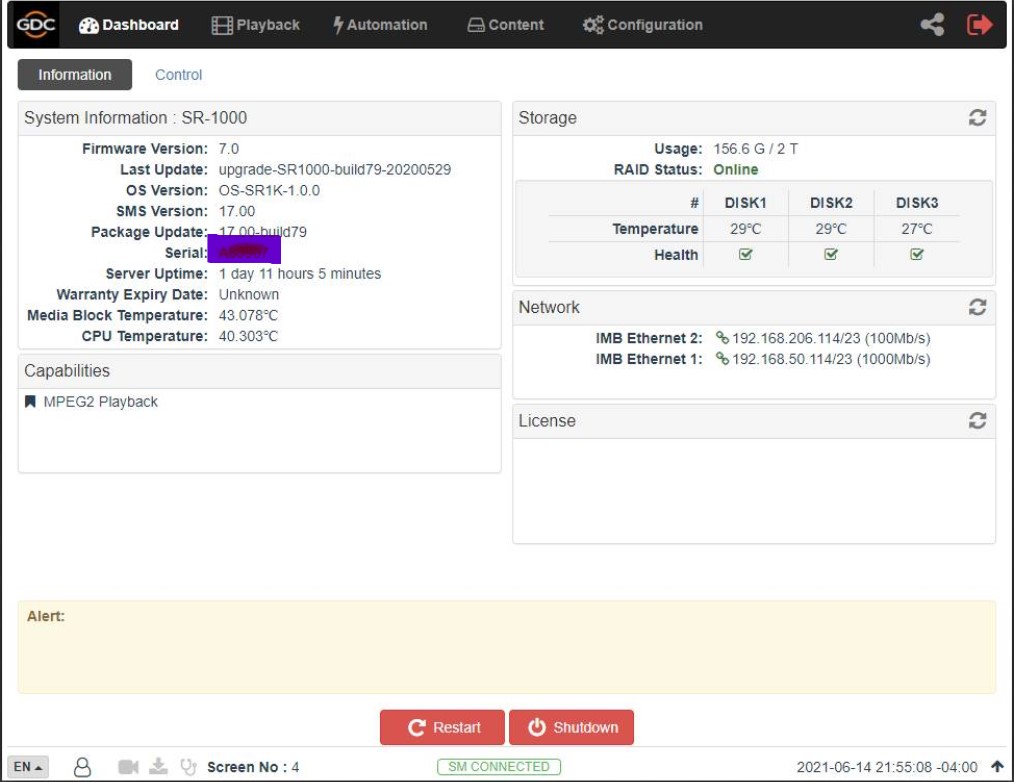Screen dimensions: 1014x782
Task: Click the Server Uptime value
Action: coord(299,274)
